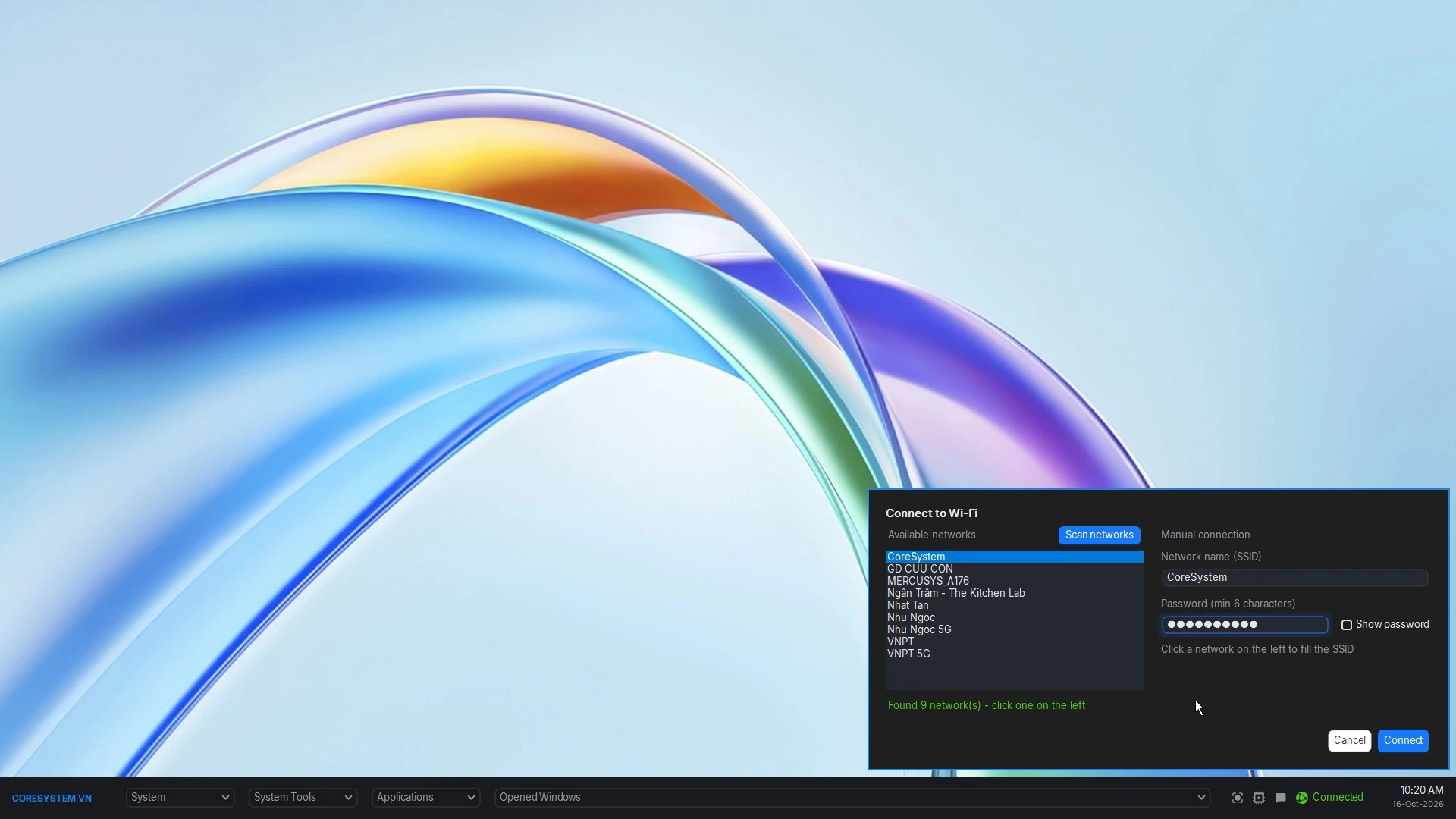Focus the Network name (SSID) field
This screenshot has height=819, width=1456.
(x=1294, y=578)
